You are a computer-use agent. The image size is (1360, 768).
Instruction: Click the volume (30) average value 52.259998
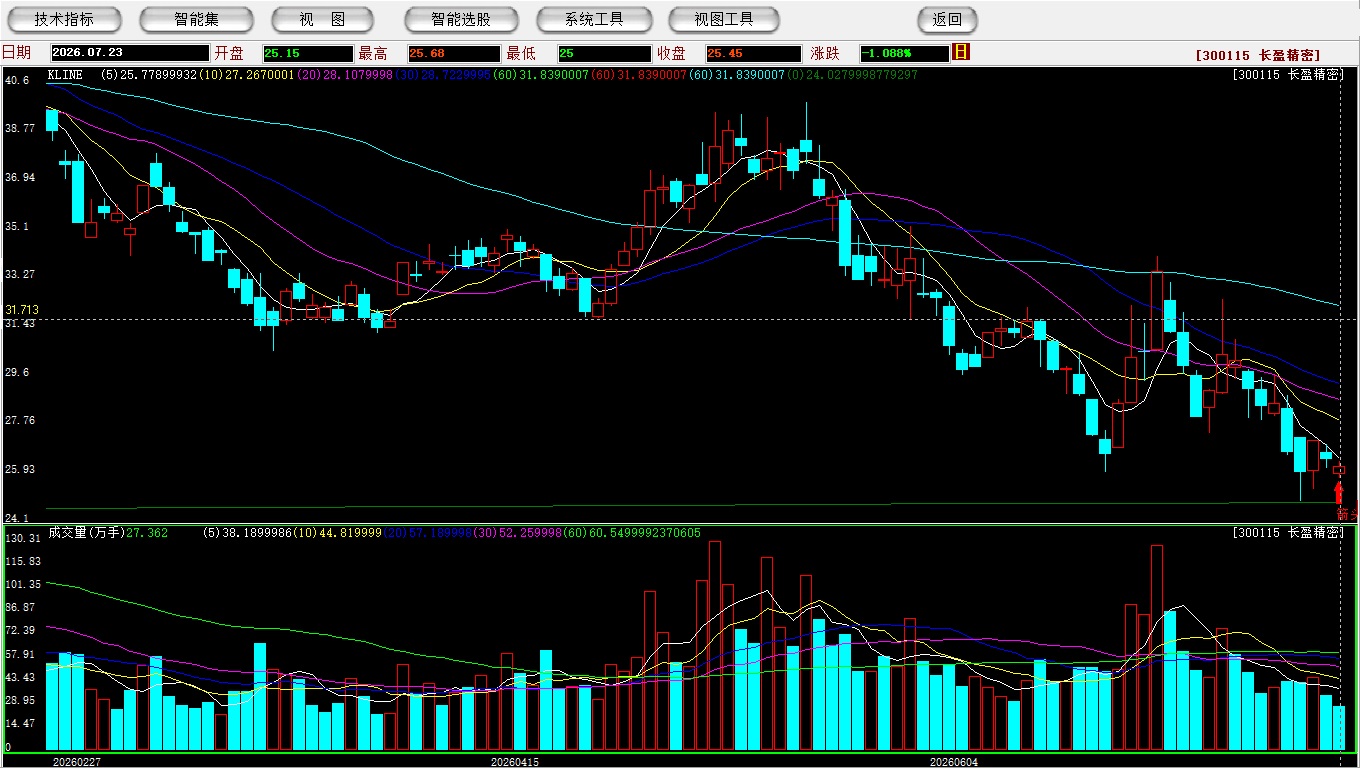[x=520, y=533]
